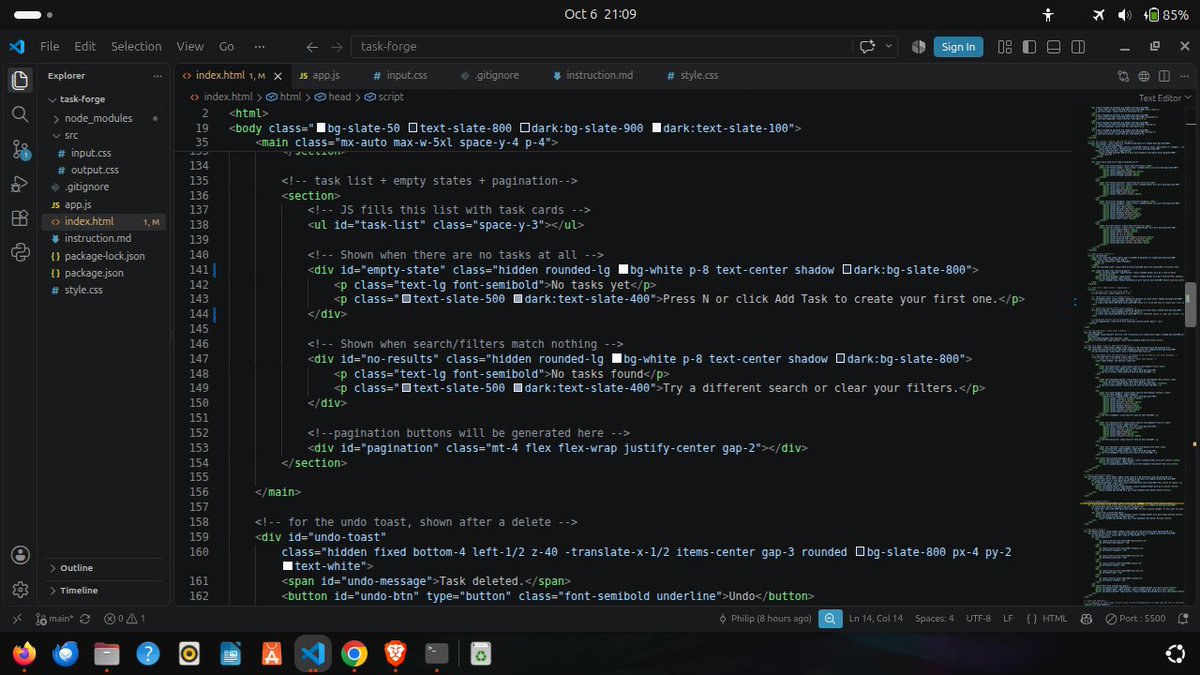This screenshot has height=675, width=1200.
Task: Click Ln 14, Col 14 in status bar
Action: pyautogui.click(x=875, y=618)
